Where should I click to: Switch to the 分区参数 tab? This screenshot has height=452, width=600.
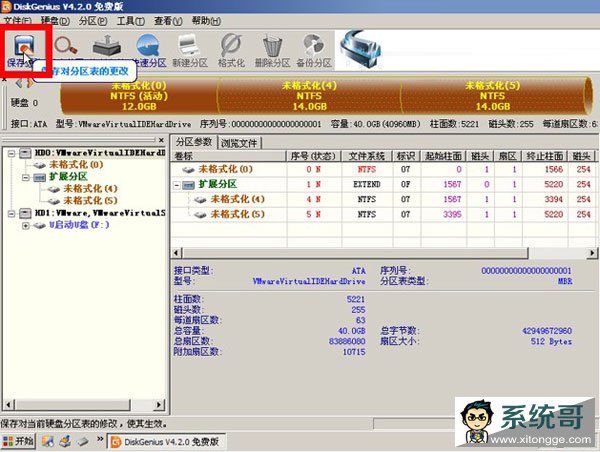[x=194, y=142]
